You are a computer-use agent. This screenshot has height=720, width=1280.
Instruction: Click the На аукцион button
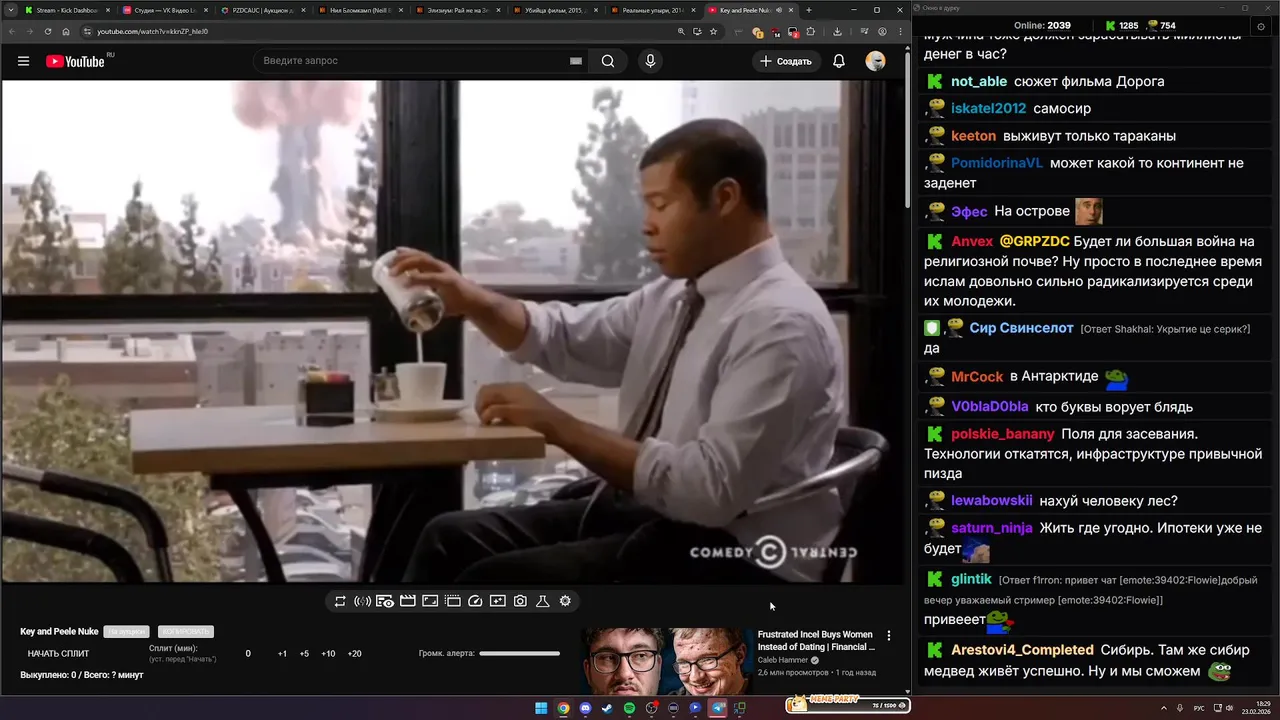[127, 632]
